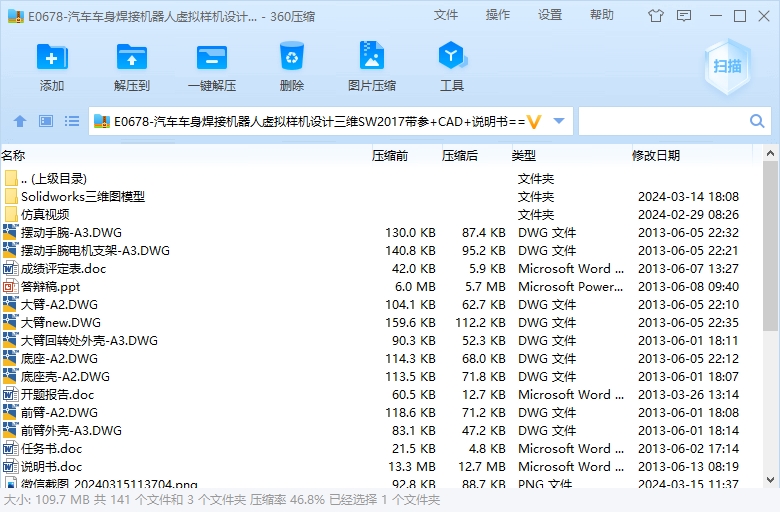780x512 pixels.
Task: Sort by the 类型 column header
Action: pos(523,156)
